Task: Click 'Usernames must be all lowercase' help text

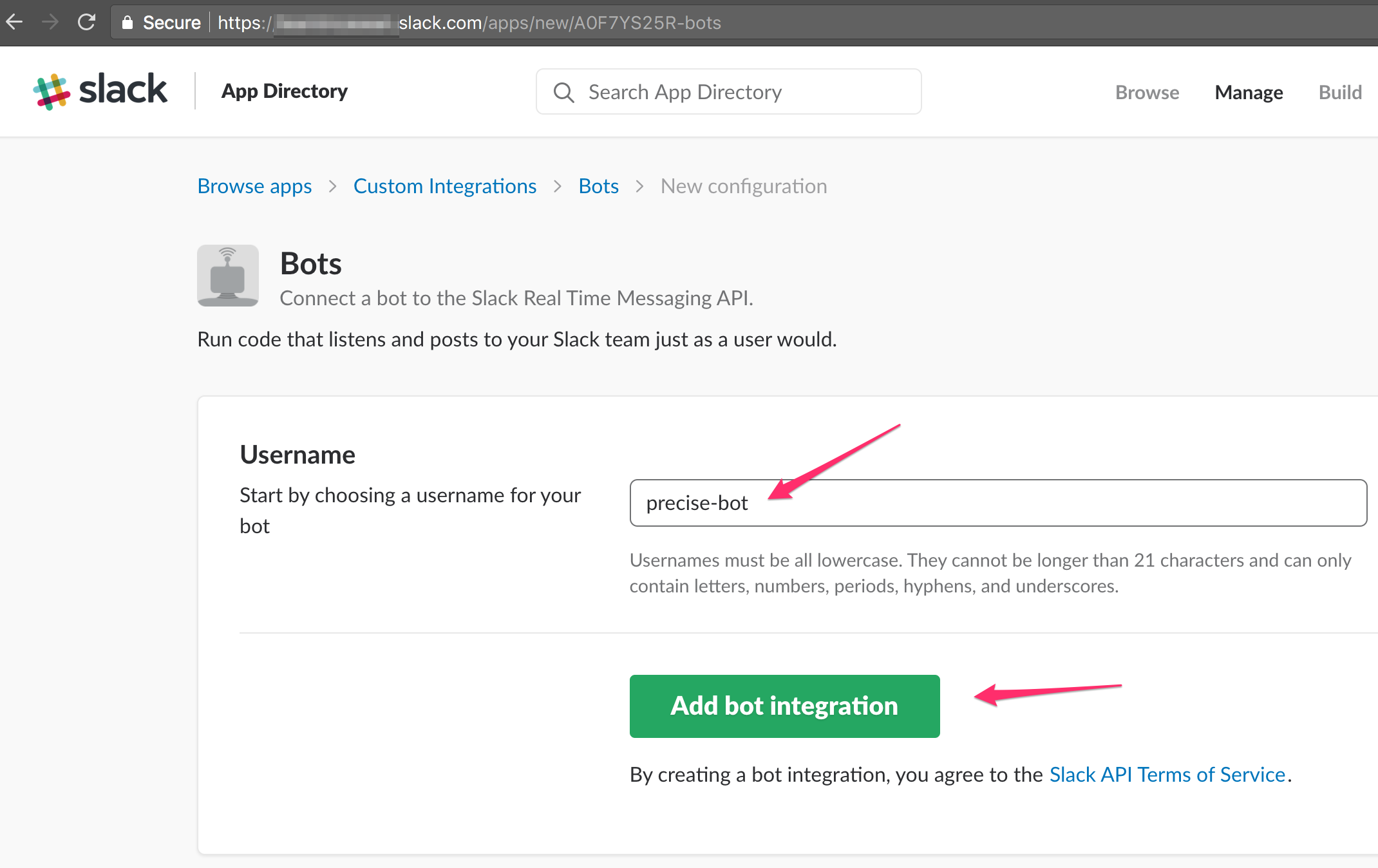Action: click(990, 572)
